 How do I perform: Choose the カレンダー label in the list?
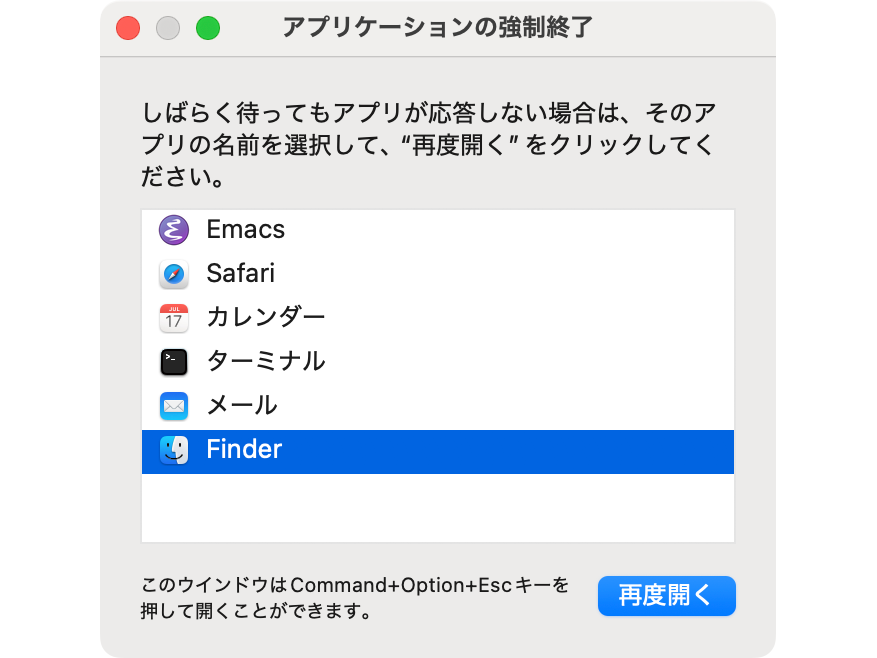pyautogui.click(x=266, y=317)
